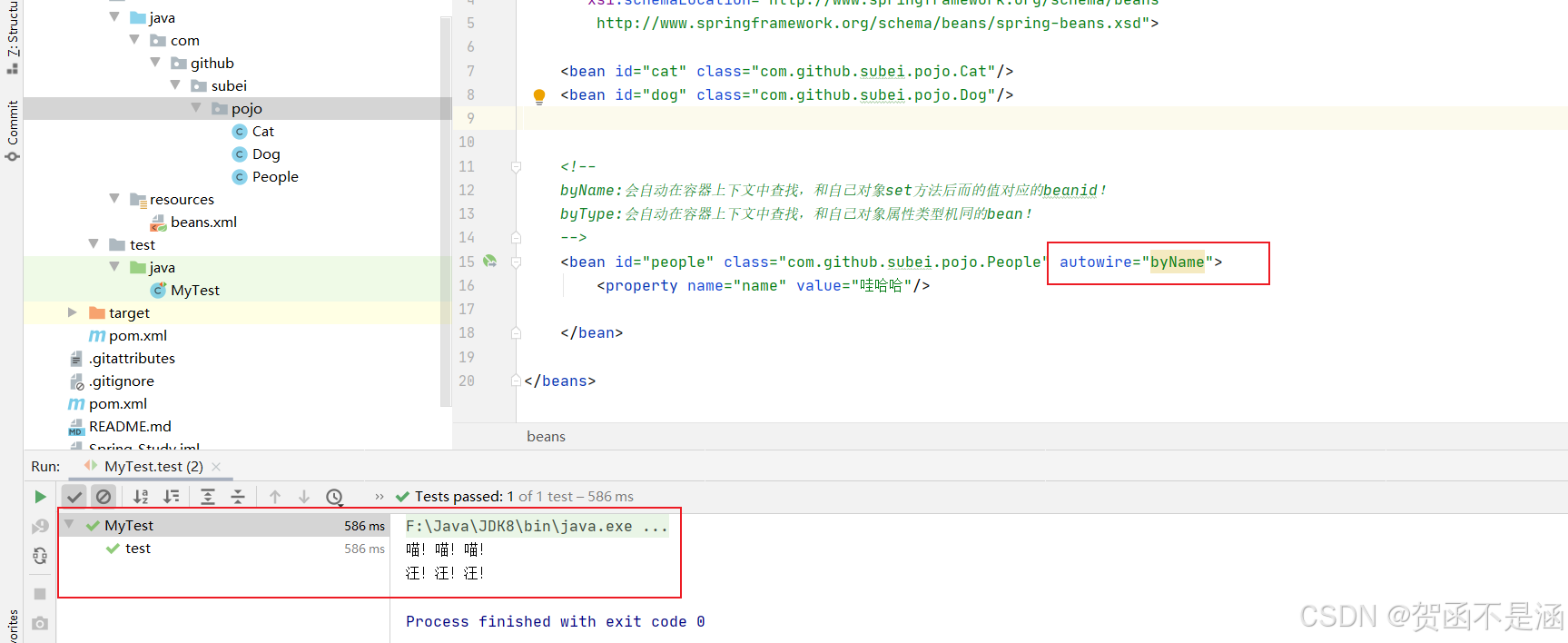The image size is (1568, 643).
Task: Open the .gitignore file
Action: point(122,381)
